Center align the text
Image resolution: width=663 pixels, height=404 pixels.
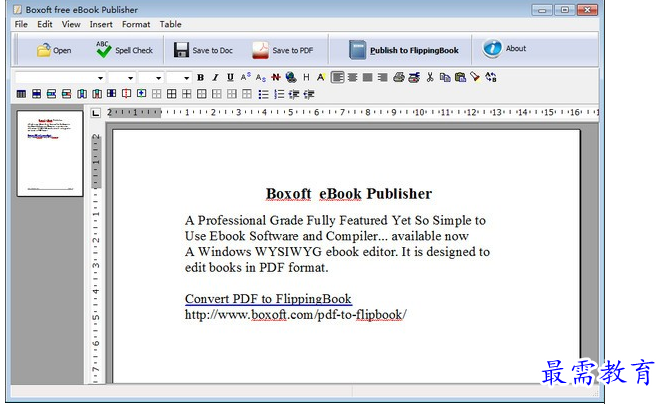[352, 77]
